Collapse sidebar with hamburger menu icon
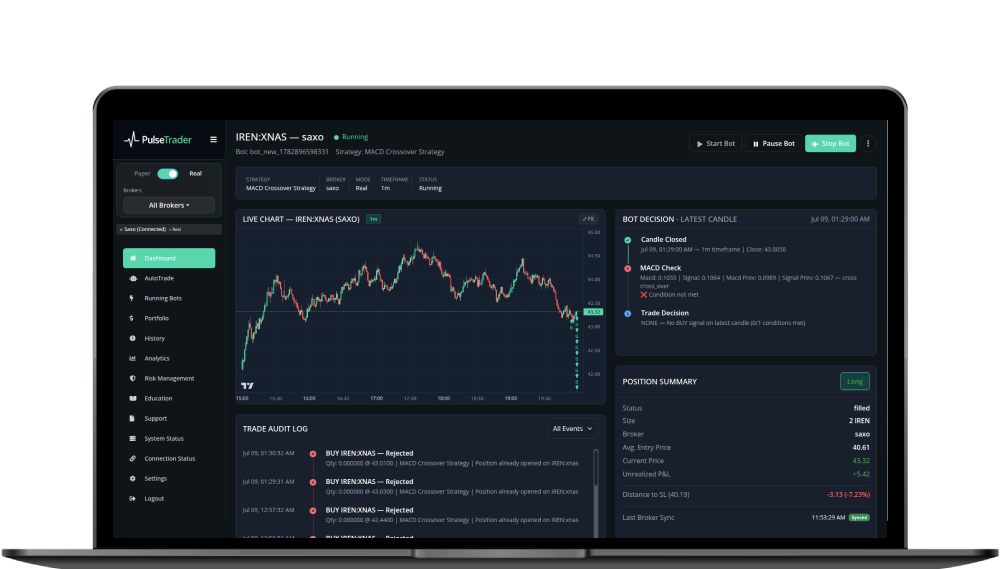 point(214,140)
